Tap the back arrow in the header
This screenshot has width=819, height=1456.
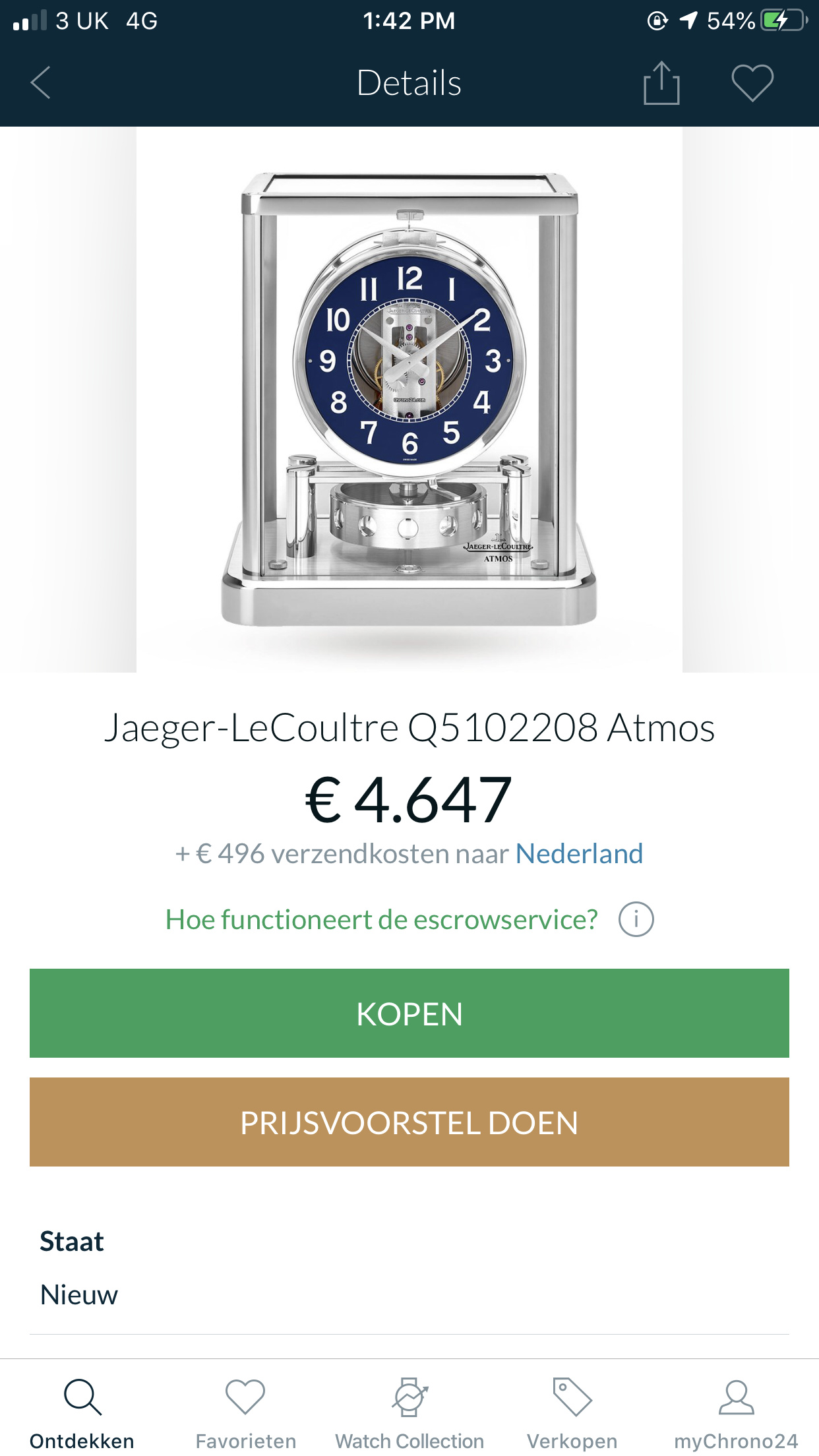pyautogui.click(x=41, y=83)
